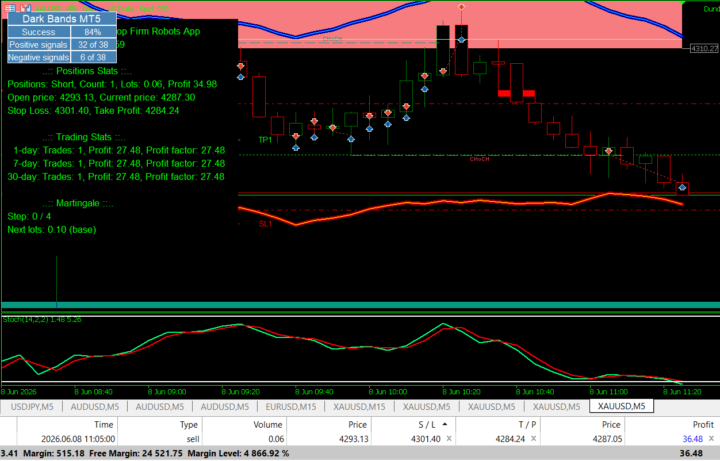Click the 32 of 38 value

click(x=93, y=45)
